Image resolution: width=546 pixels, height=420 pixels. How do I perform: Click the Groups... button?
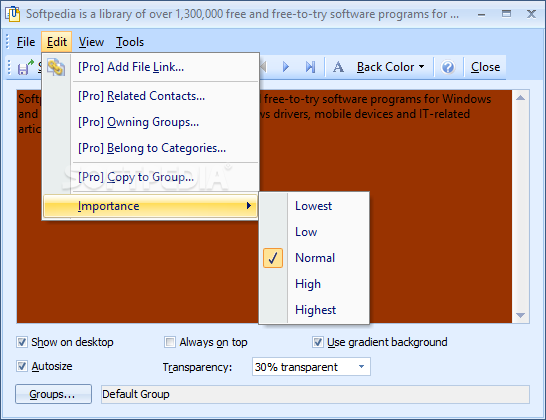tap(53, 394)
